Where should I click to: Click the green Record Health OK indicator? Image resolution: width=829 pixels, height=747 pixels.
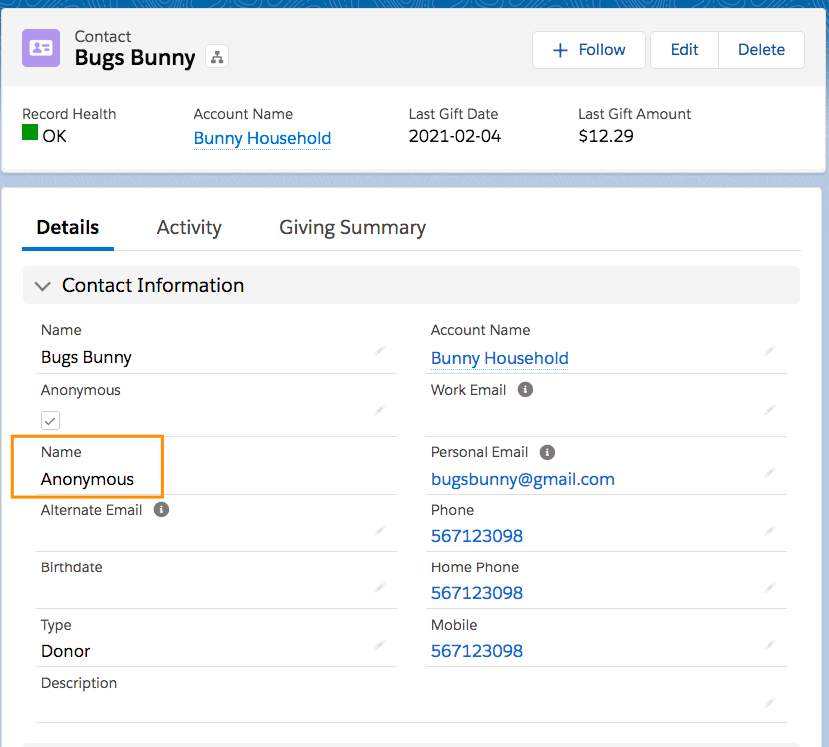pyautogui.click(x=30, y=132)
